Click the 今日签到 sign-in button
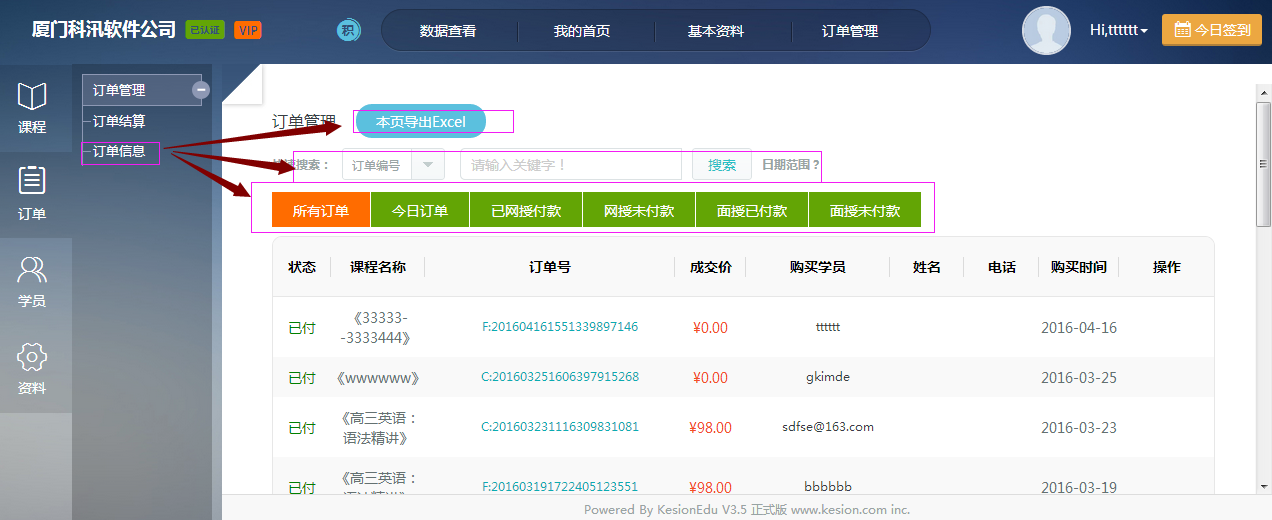Viewport: 1272px width, 520px height. [x=1211, y=30]
